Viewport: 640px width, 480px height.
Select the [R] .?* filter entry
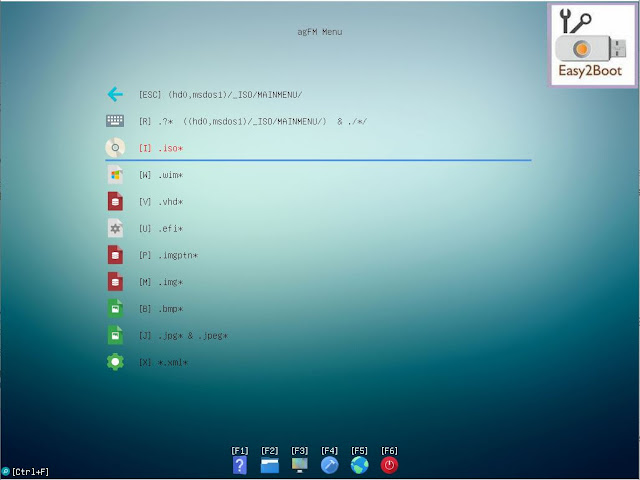pos(253,121)
